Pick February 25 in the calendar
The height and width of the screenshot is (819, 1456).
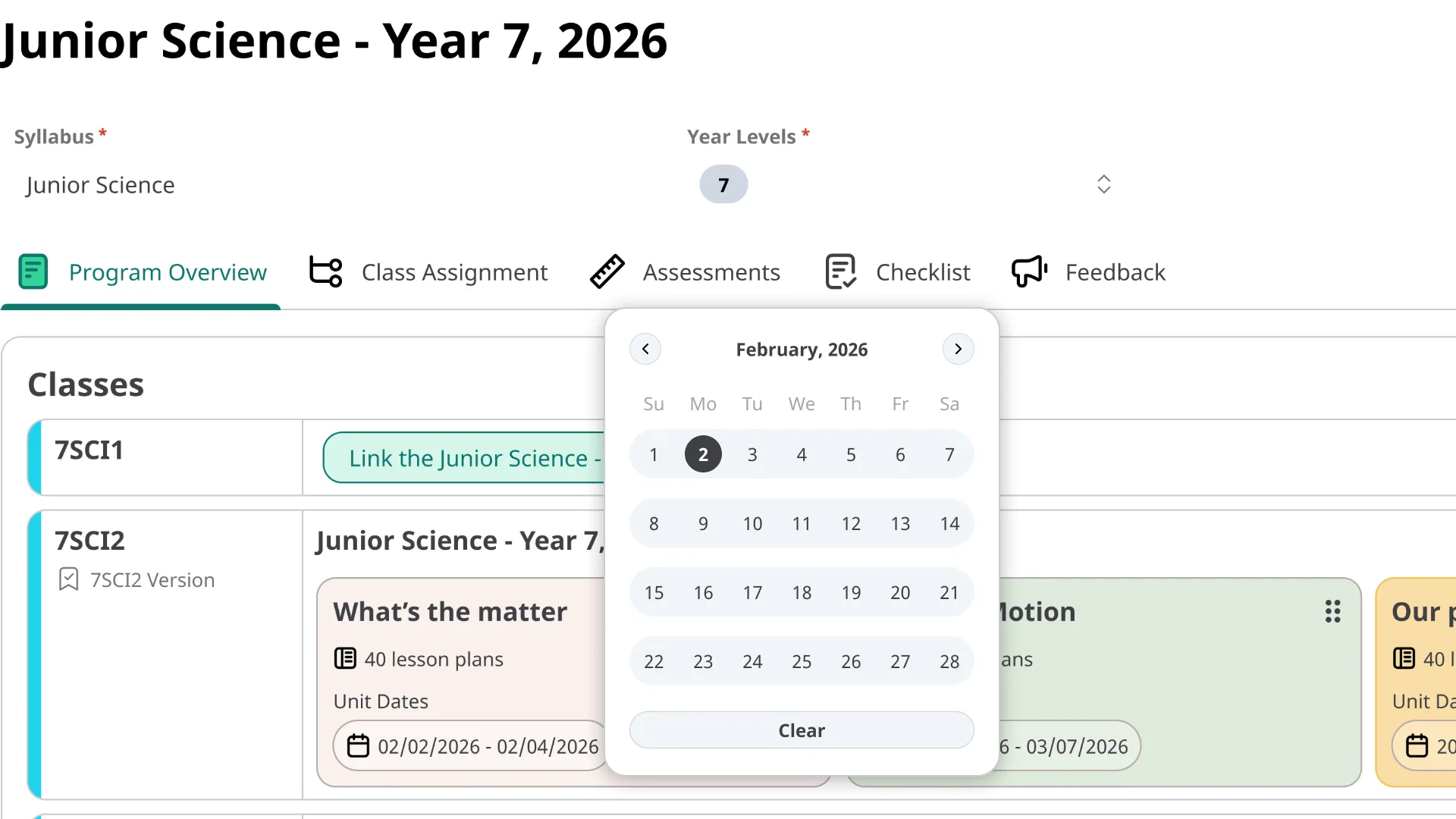pyautogui.click(x=802, y=661)
